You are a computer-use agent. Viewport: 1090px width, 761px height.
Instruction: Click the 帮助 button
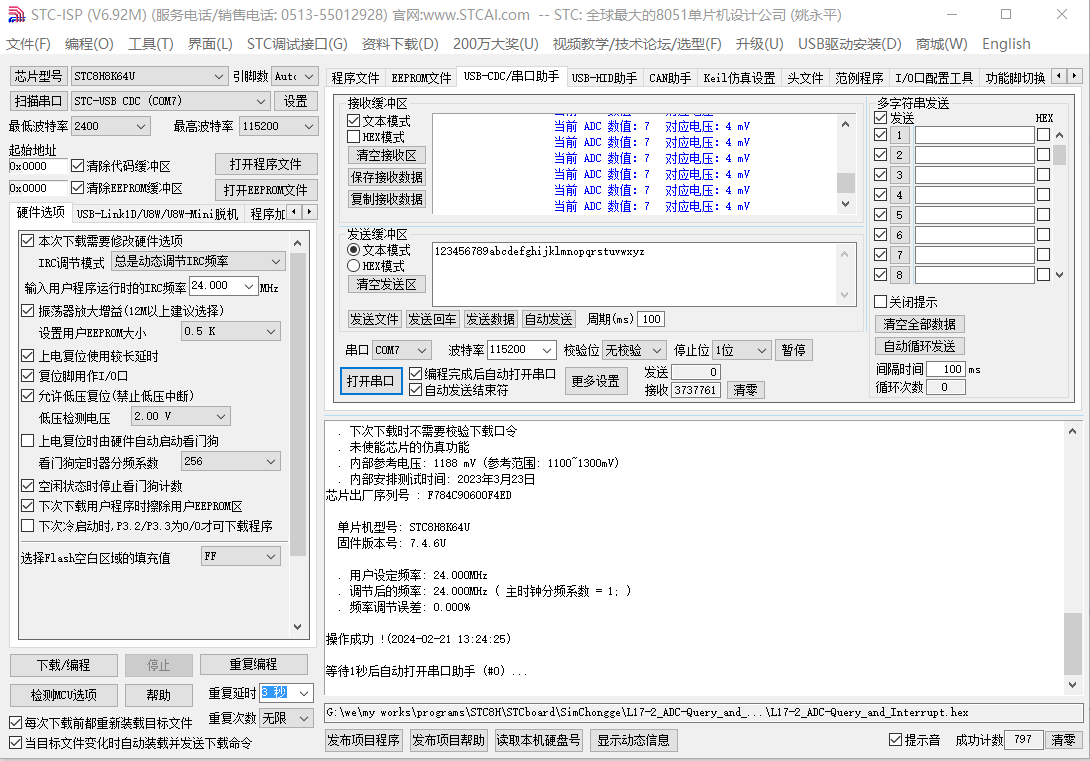point(158,695)
